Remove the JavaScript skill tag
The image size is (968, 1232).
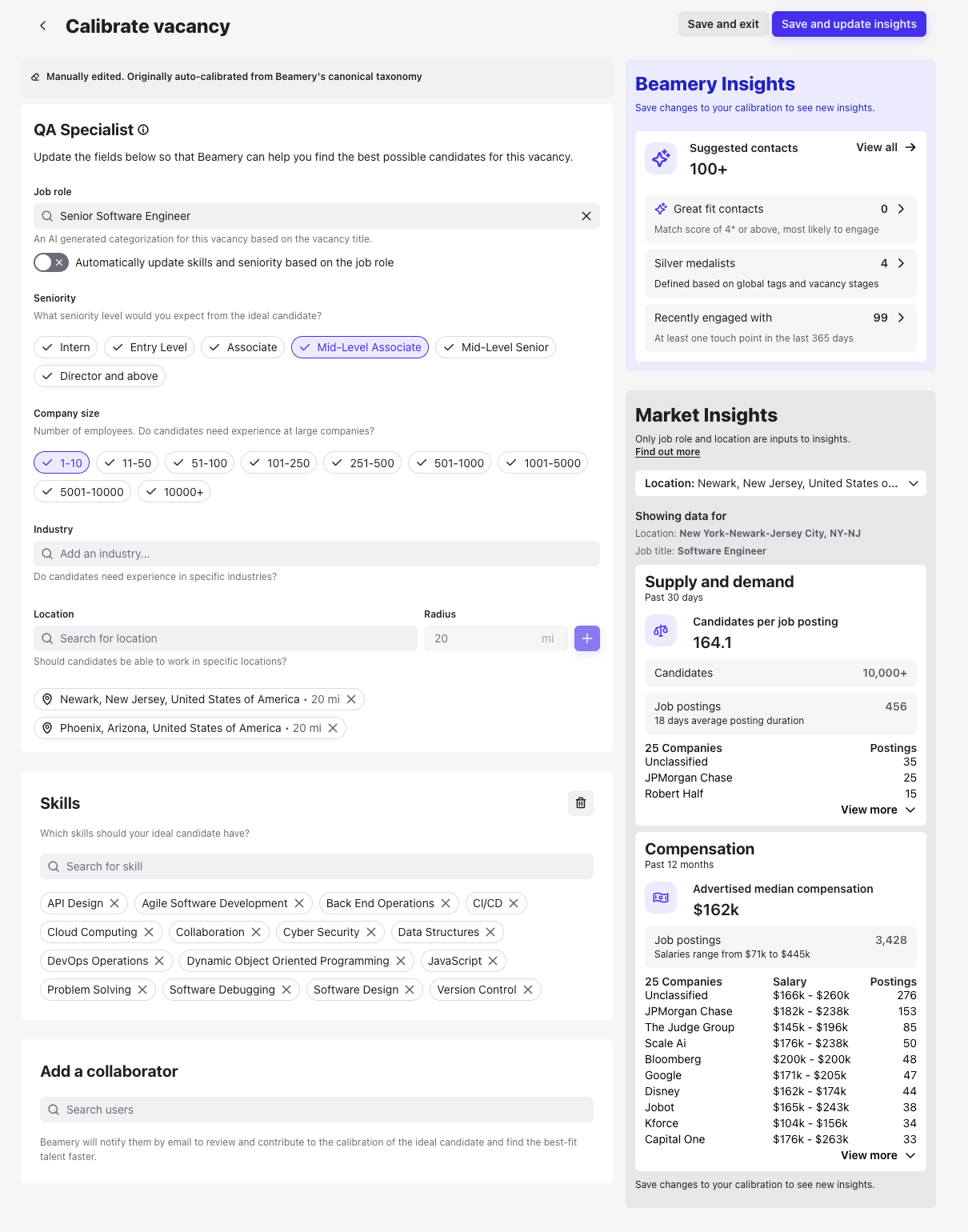coord(493,961)
